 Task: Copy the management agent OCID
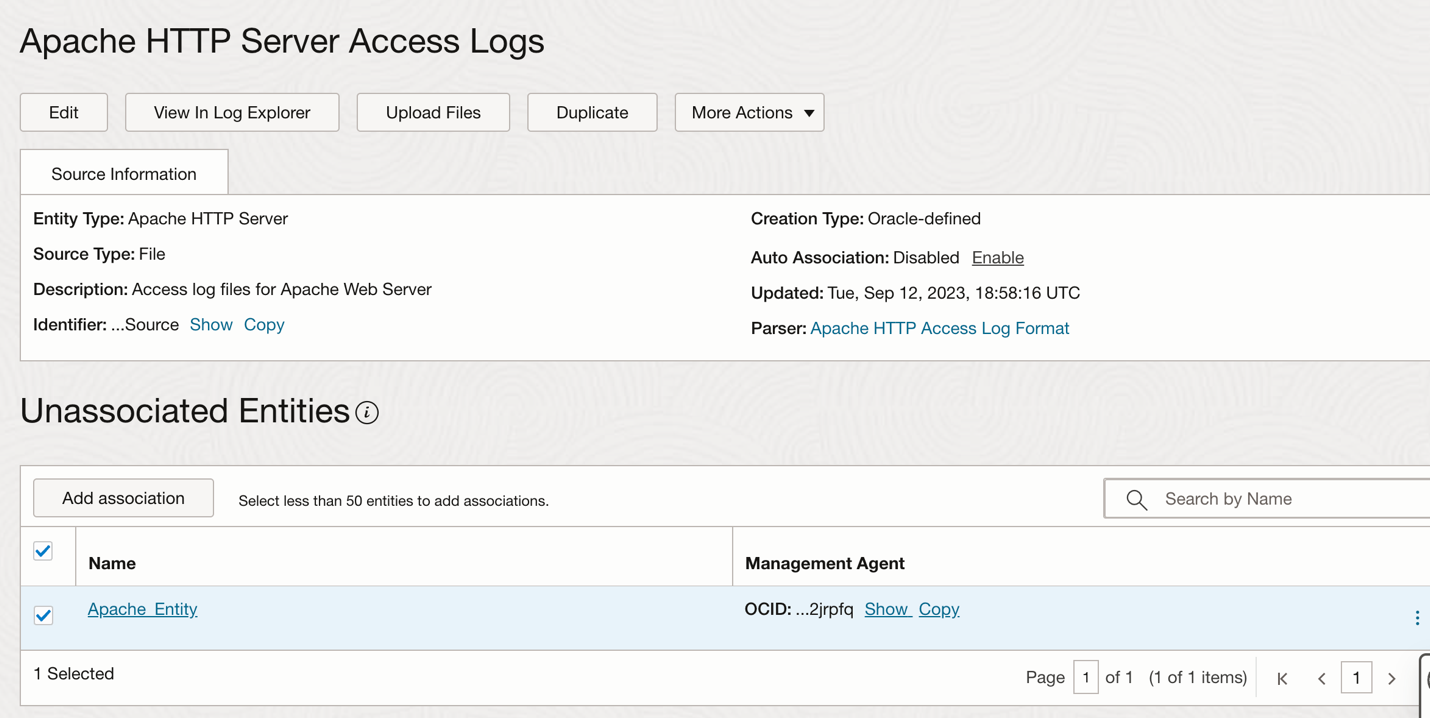point(938,609)
